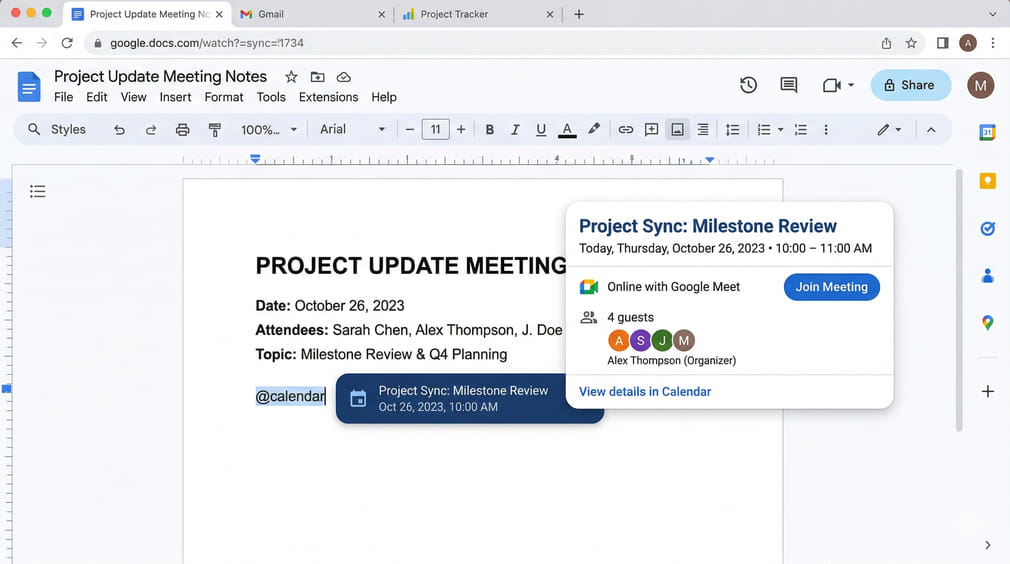This screenshot has width=1010, height=564.
Task: Switch to the Gmail tab
Action: tap(312, 14)
